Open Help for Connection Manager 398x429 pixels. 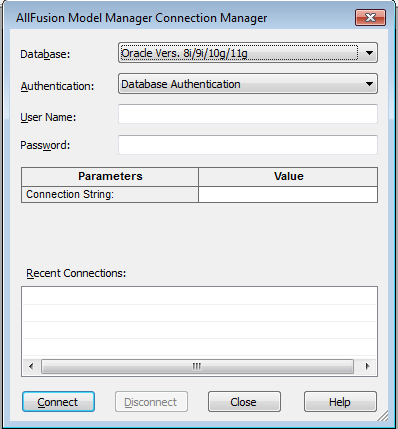point(340,402)
